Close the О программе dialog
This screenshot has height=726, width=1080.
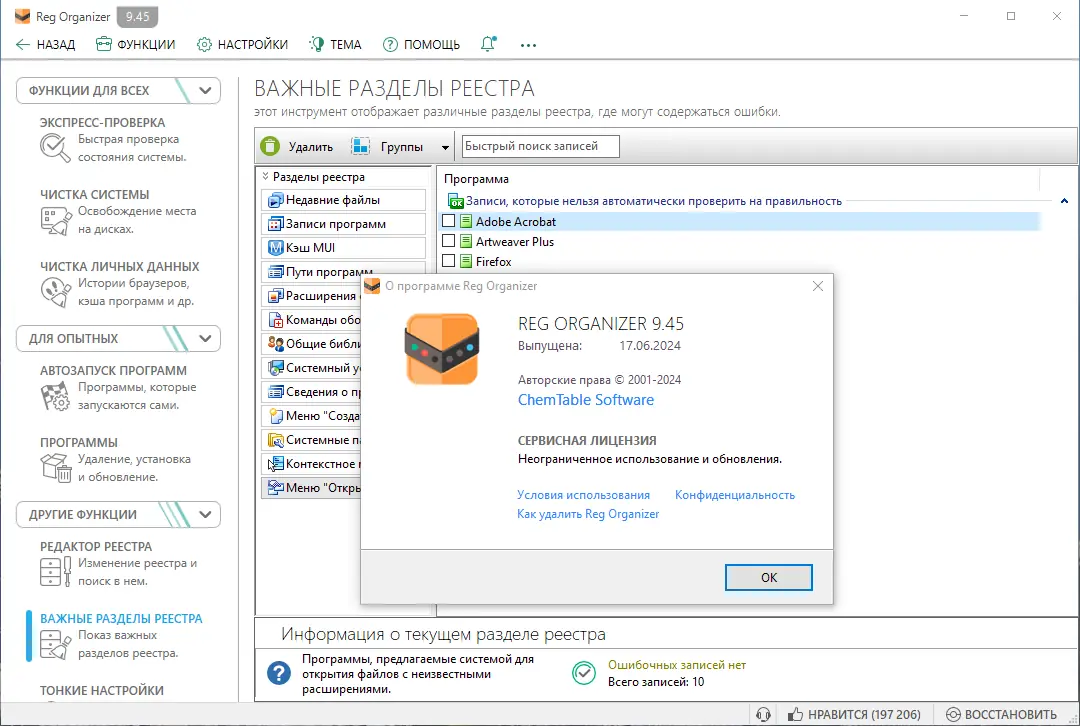click(818, 286)
